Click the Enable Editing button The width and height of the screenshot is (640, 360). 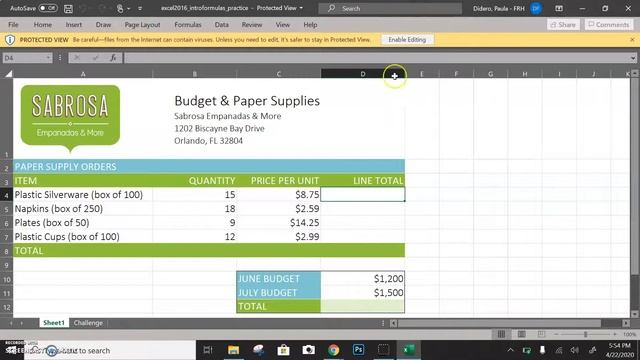407,40
